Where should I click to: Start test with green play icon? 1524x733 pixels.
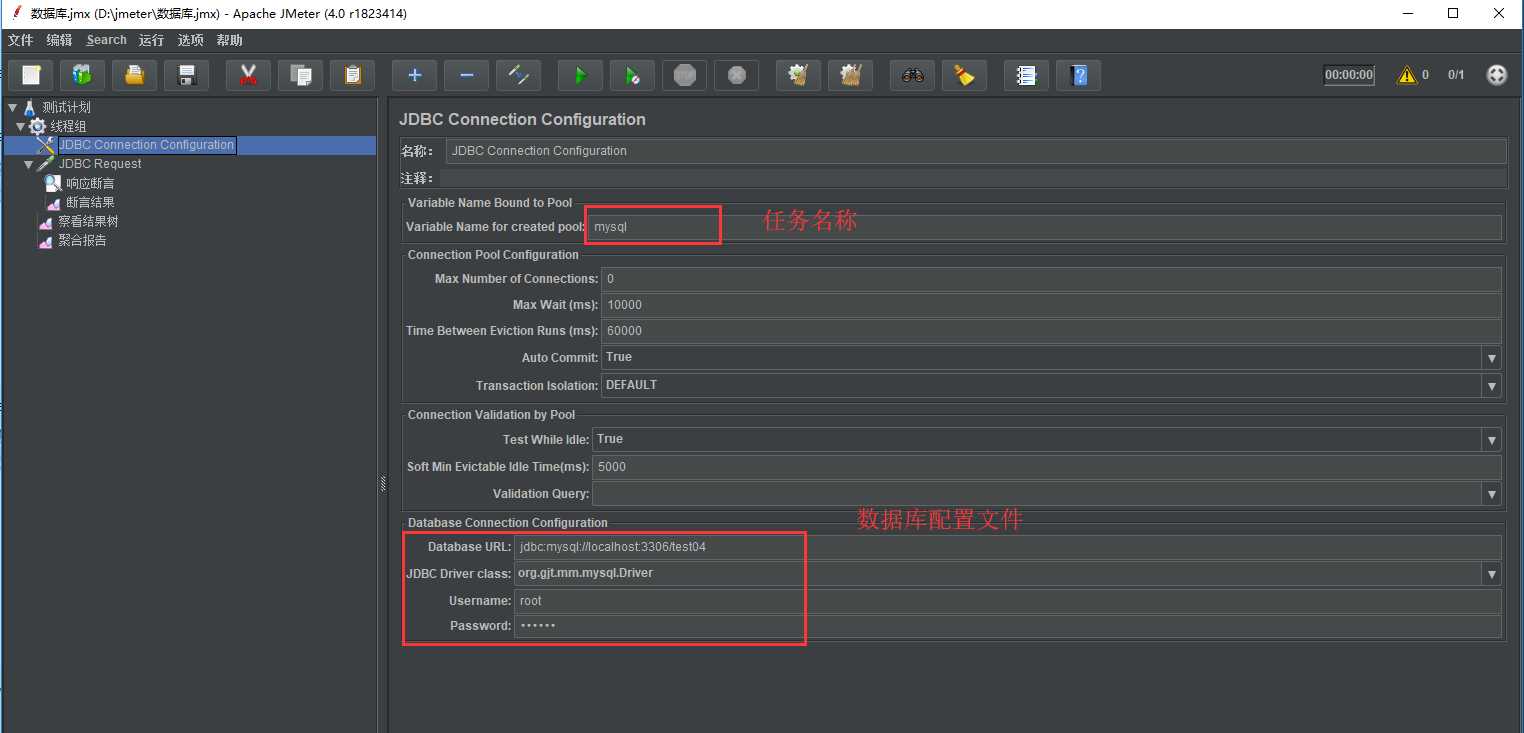[x=580, y=75]
